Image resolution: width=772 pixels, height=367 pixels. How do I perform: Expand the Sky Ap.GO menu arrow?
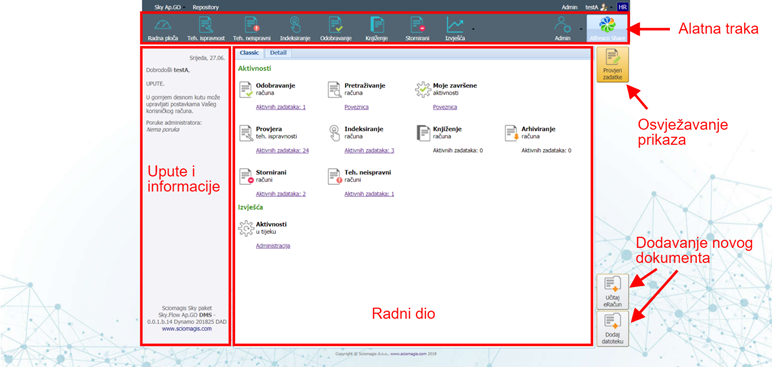[183, 8]
